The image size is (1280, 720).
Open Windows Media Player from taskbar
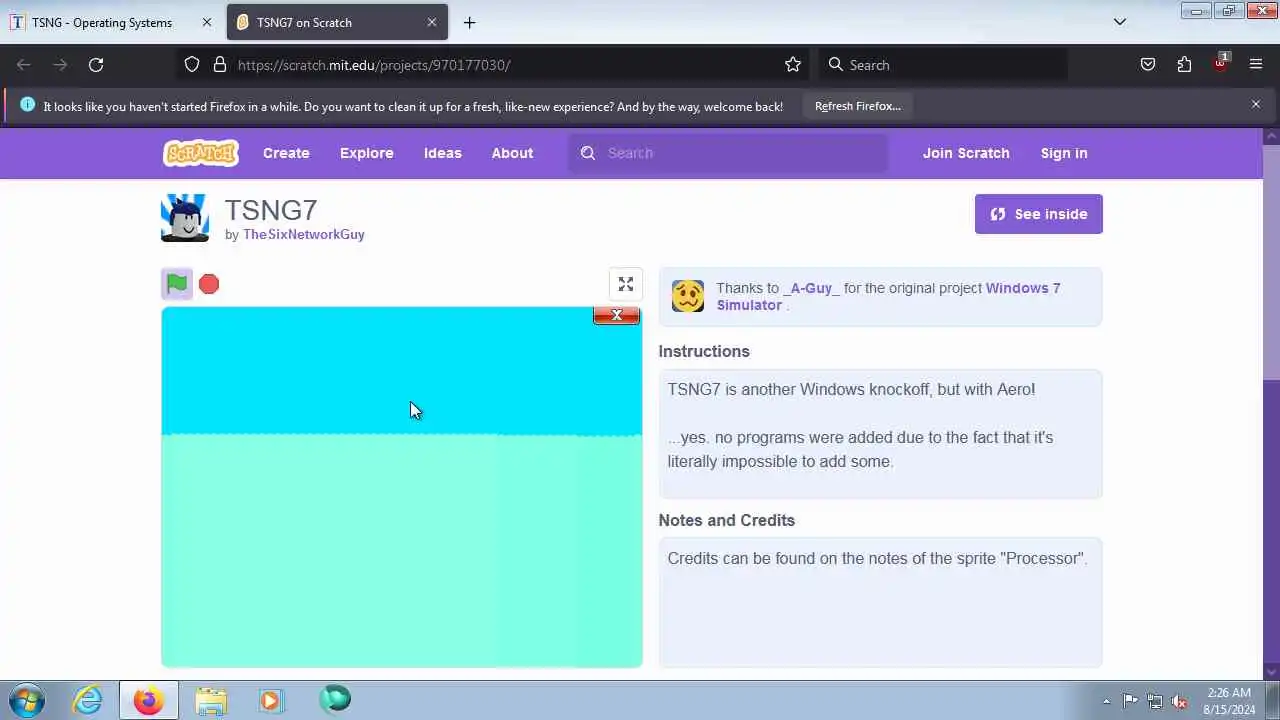[x=271, y=700]
